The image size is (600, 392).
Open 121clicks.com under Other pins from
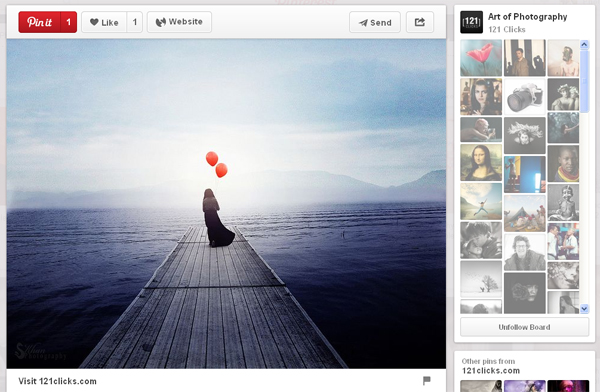(491, 371)
